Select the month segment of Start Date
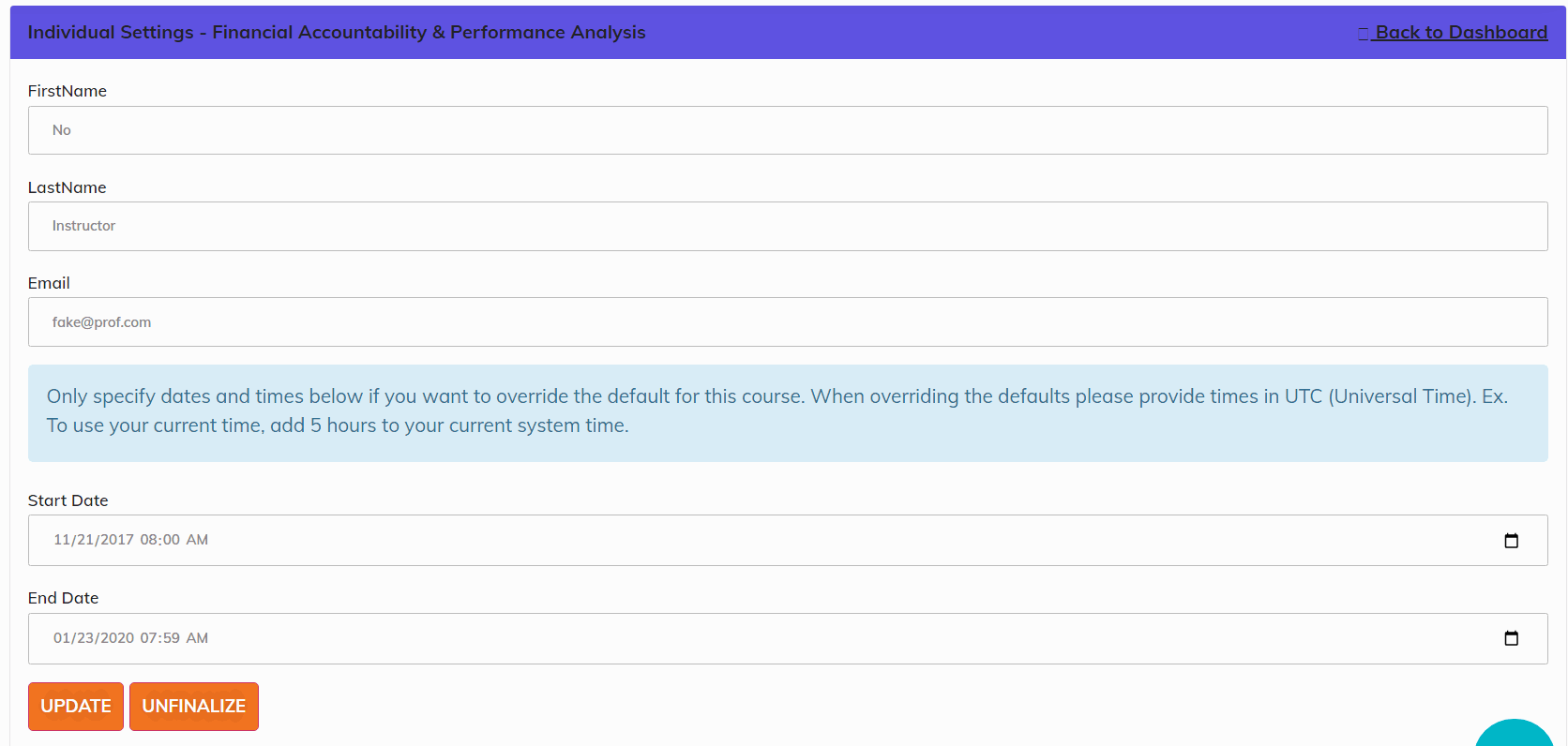The height and width of the screenshot is (746, 1568). [x=62, y=540]
